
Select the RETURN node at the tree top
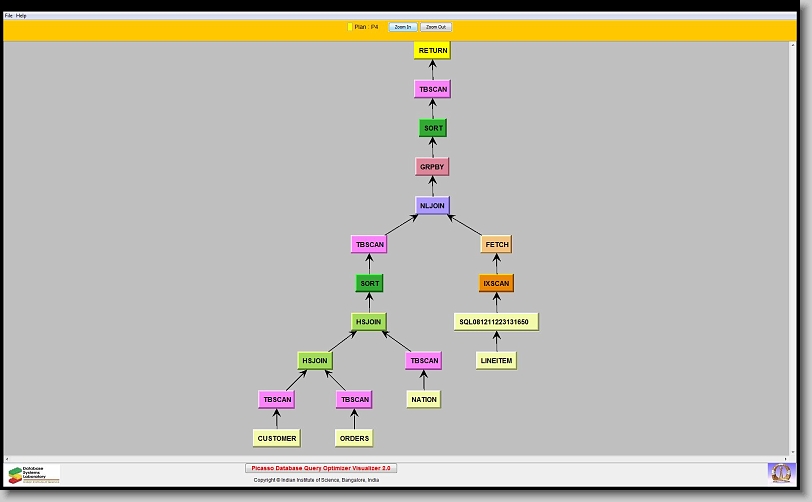point(432,50)
